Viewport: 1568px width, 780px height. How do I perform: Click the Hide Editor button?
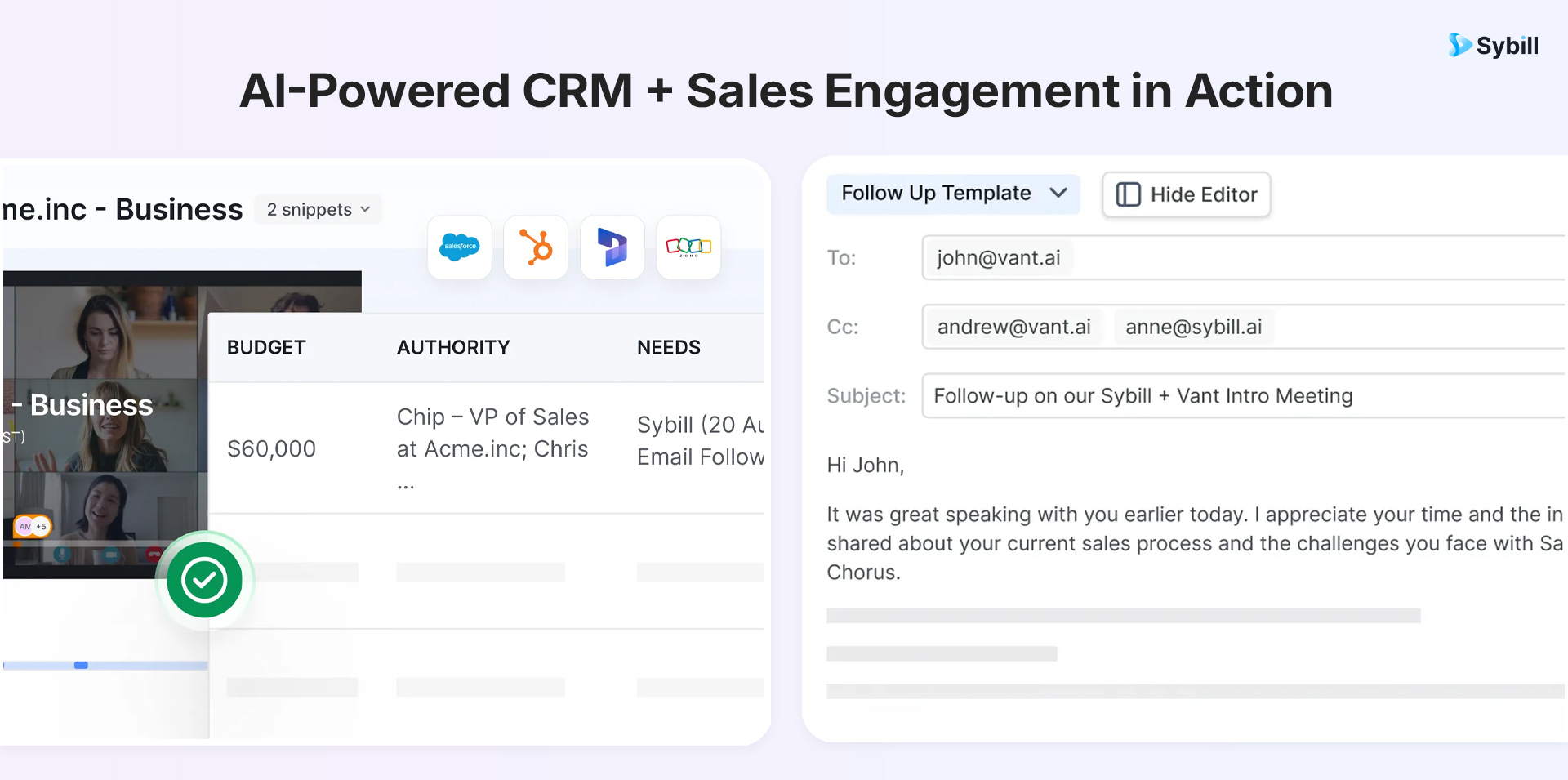[1187, 194]
